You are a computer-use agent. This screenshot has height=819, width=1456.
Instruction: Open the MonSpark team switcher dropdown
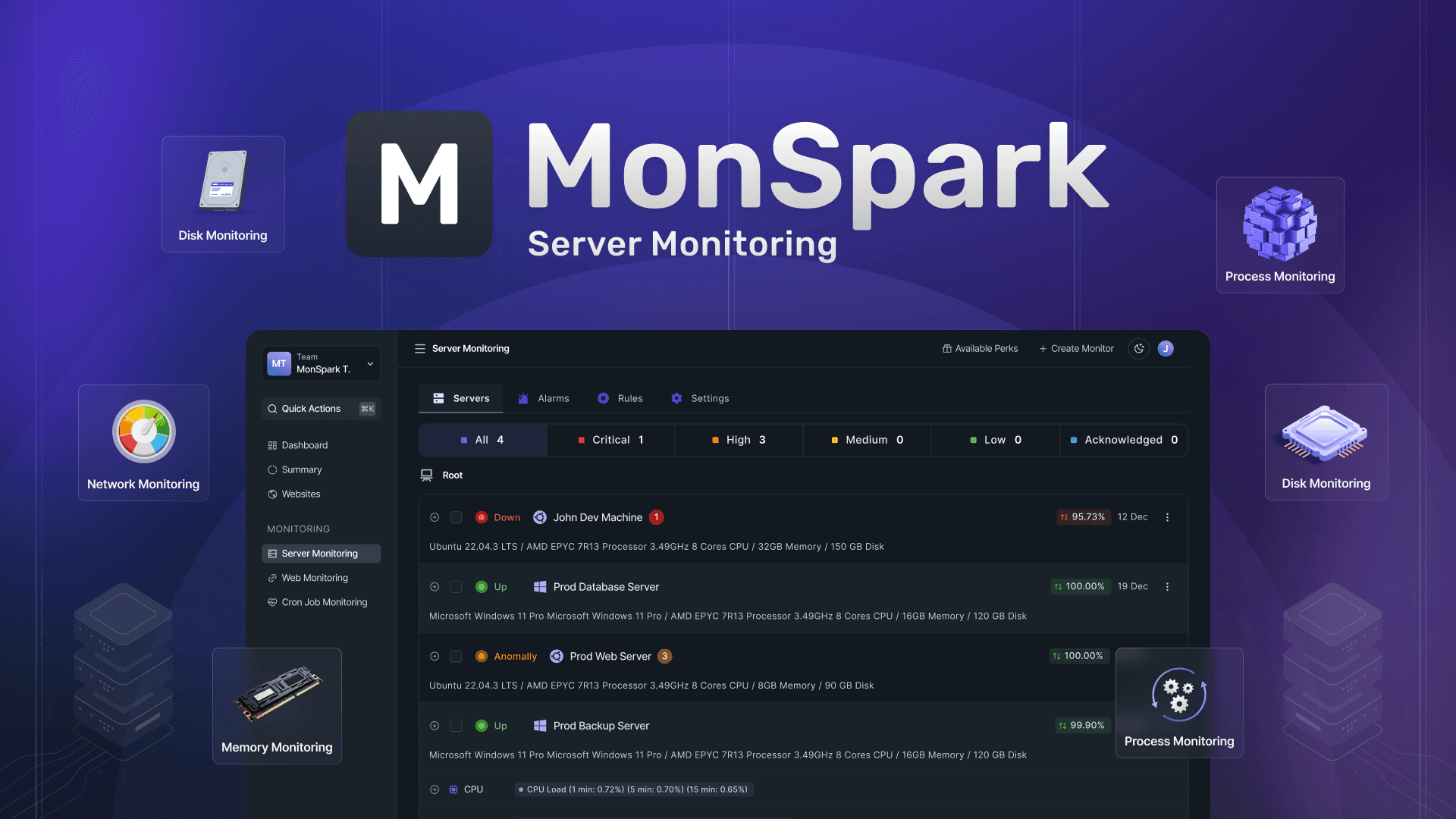coord(370,363)
